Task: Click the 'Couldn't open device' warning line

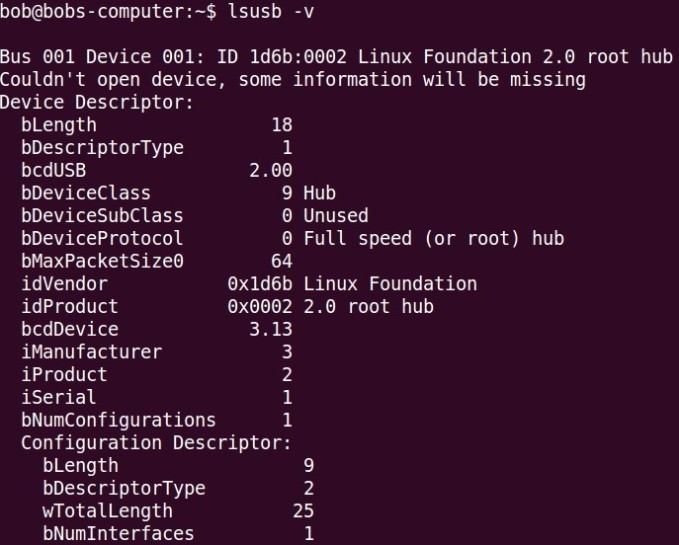Action: point(293,80)
